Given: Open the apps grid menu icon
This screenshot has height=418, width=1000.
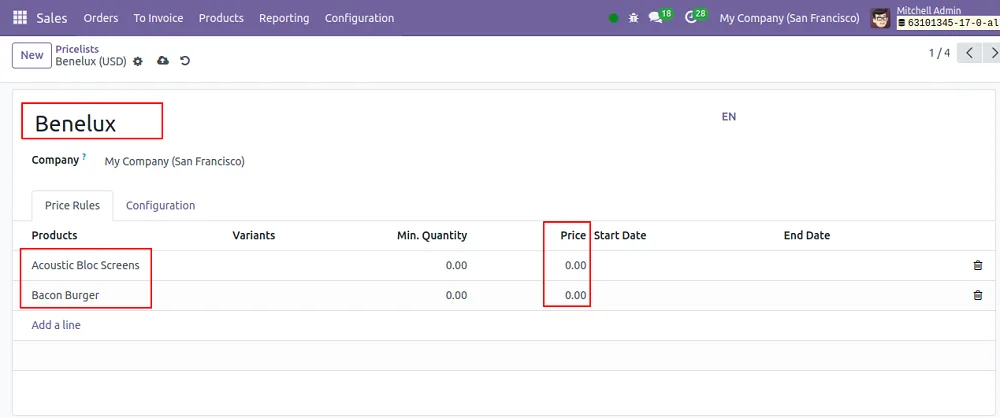Looking at the screenshot, I should 20,18.
